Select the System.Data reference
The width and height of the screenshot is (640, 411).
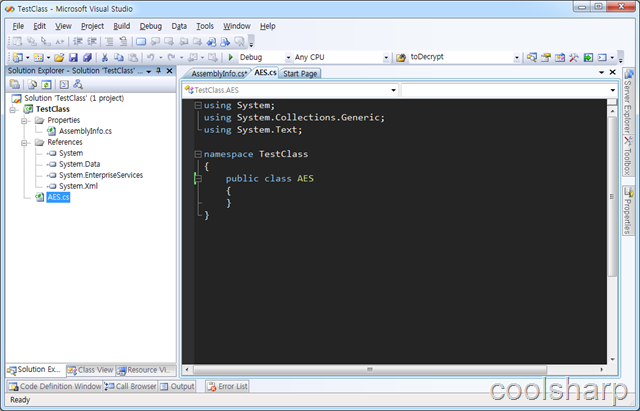click(80, 164)
